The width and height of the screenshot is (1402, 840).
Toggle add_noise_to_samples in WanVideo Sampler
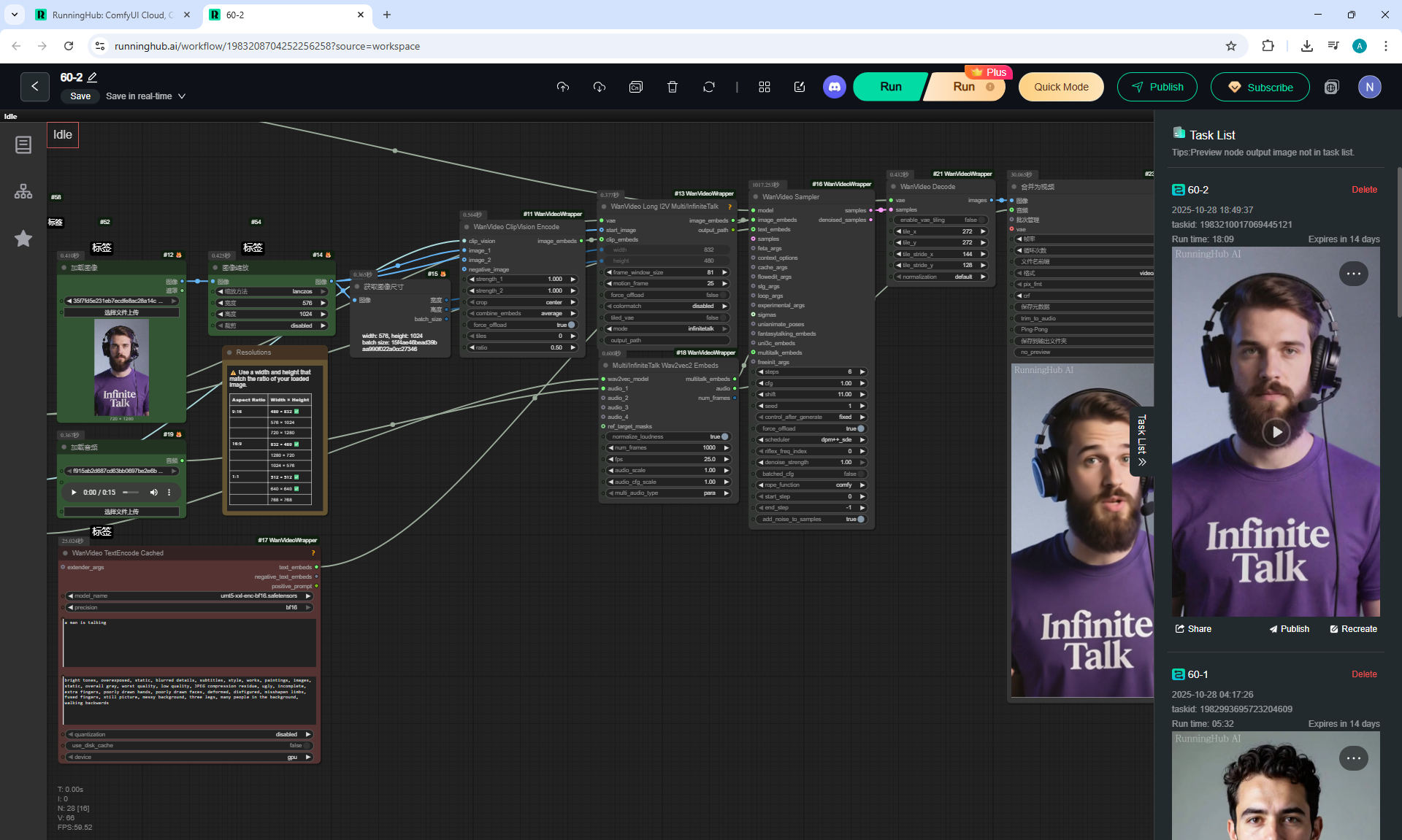[x=861, y=519]
